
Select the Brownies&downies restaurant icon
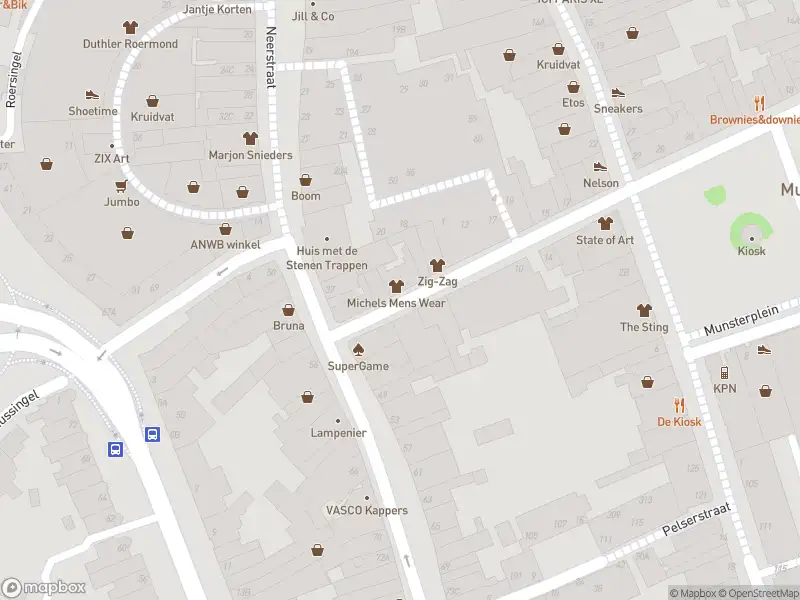click(759, 104)
